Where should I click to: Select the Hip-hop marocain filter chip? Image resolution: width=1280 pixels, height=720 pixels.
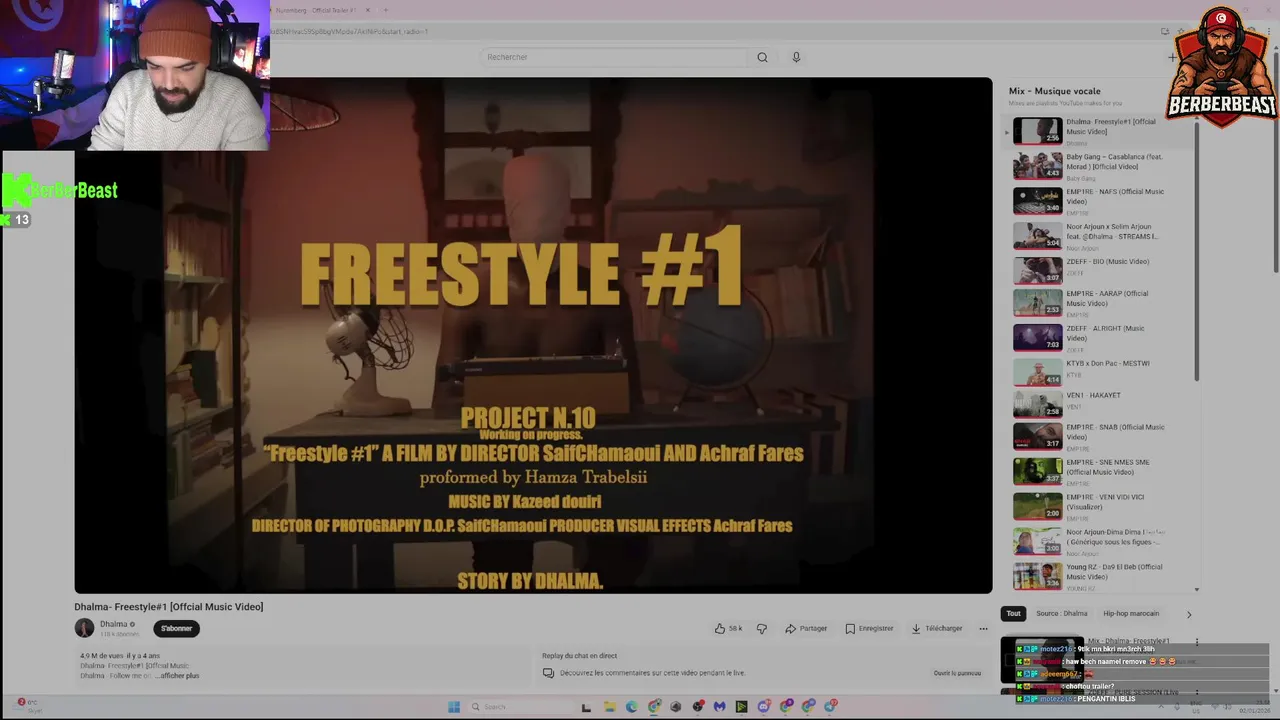tap(1131, 613)
